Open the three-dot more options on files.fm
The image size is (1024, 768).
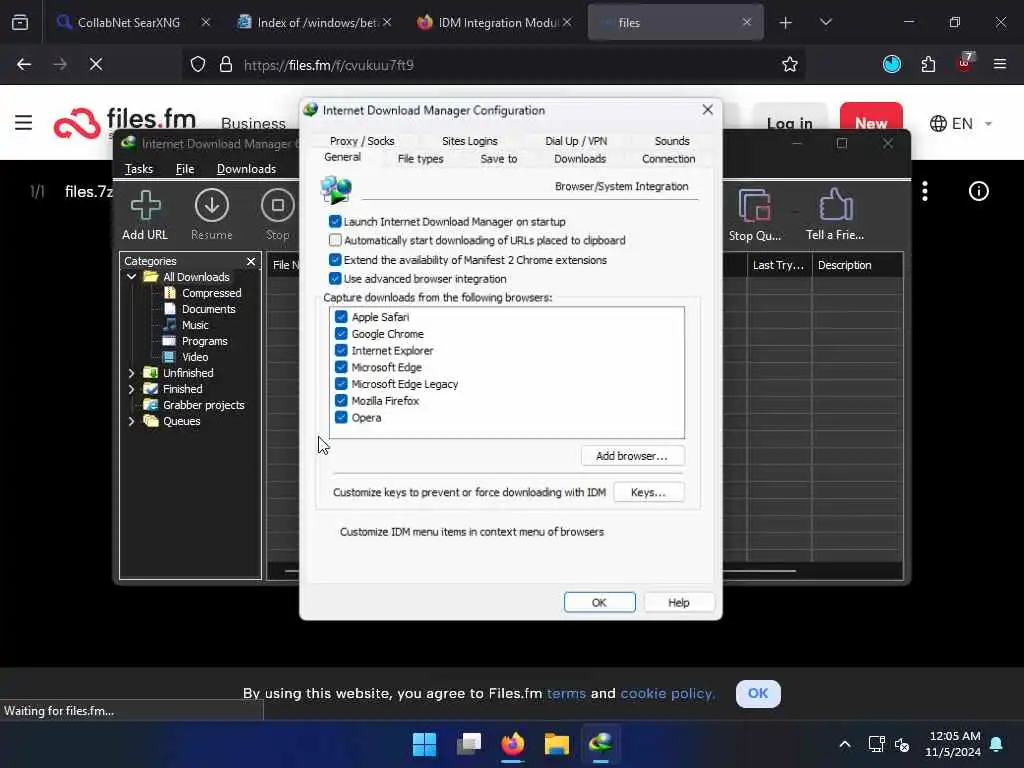(925, 191)
